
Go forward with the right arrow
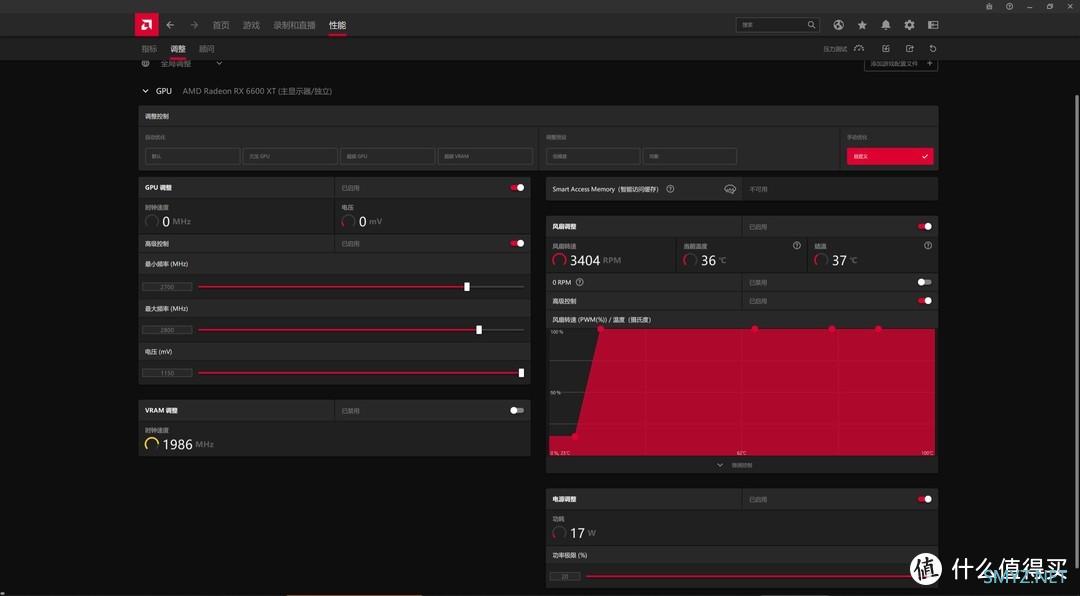point(194,25)
